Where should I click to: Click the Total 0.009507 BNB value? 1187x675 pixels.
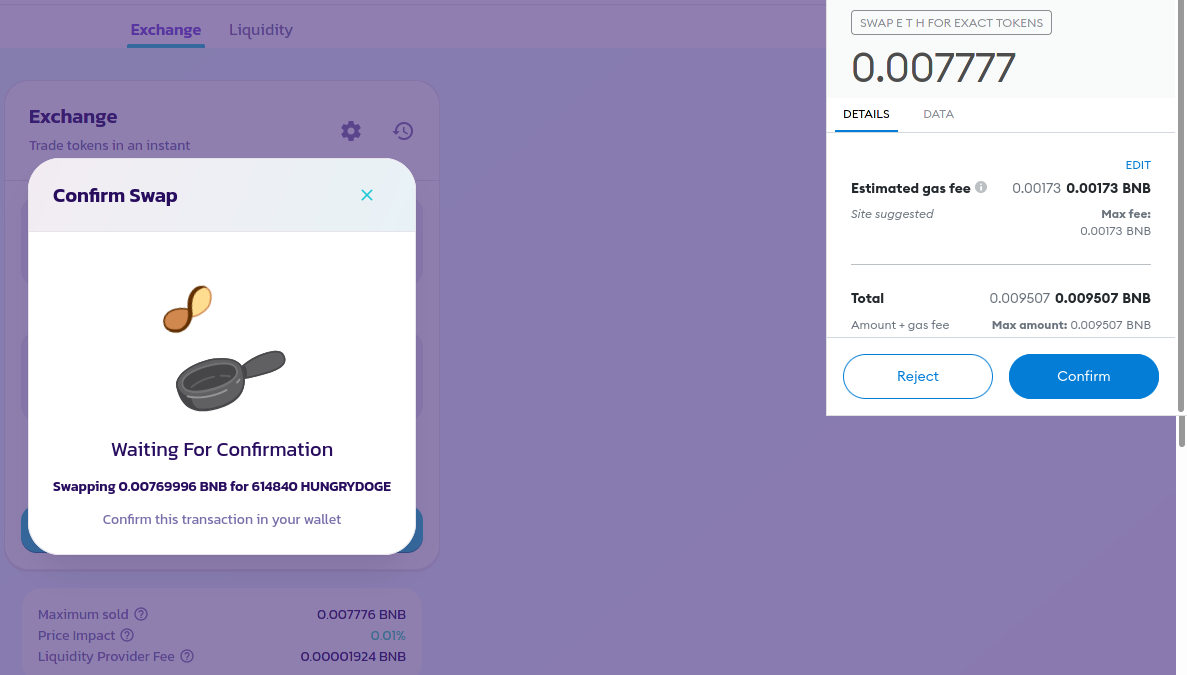(1102, 298)
